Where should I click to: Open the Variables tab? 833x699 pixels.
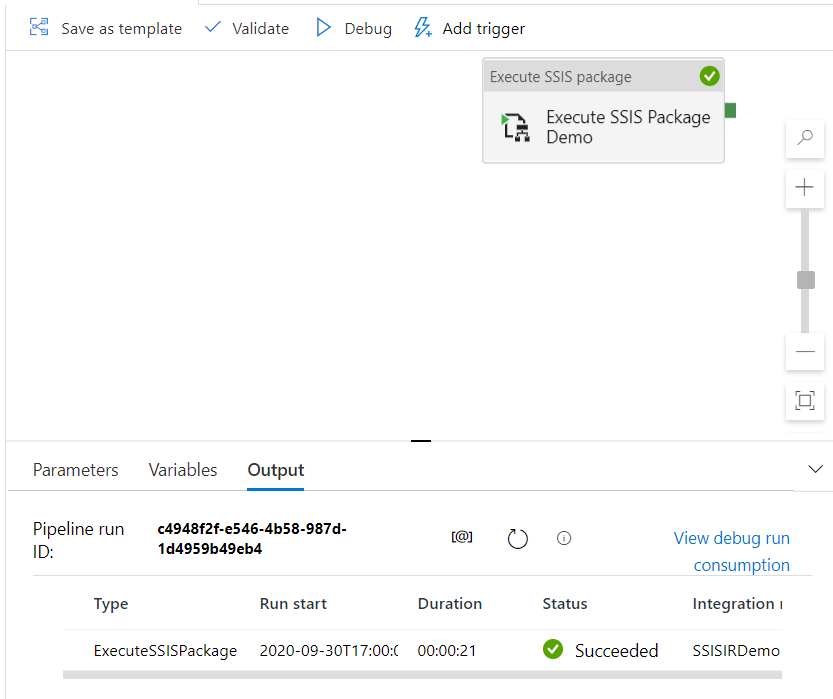pos(182,469)
